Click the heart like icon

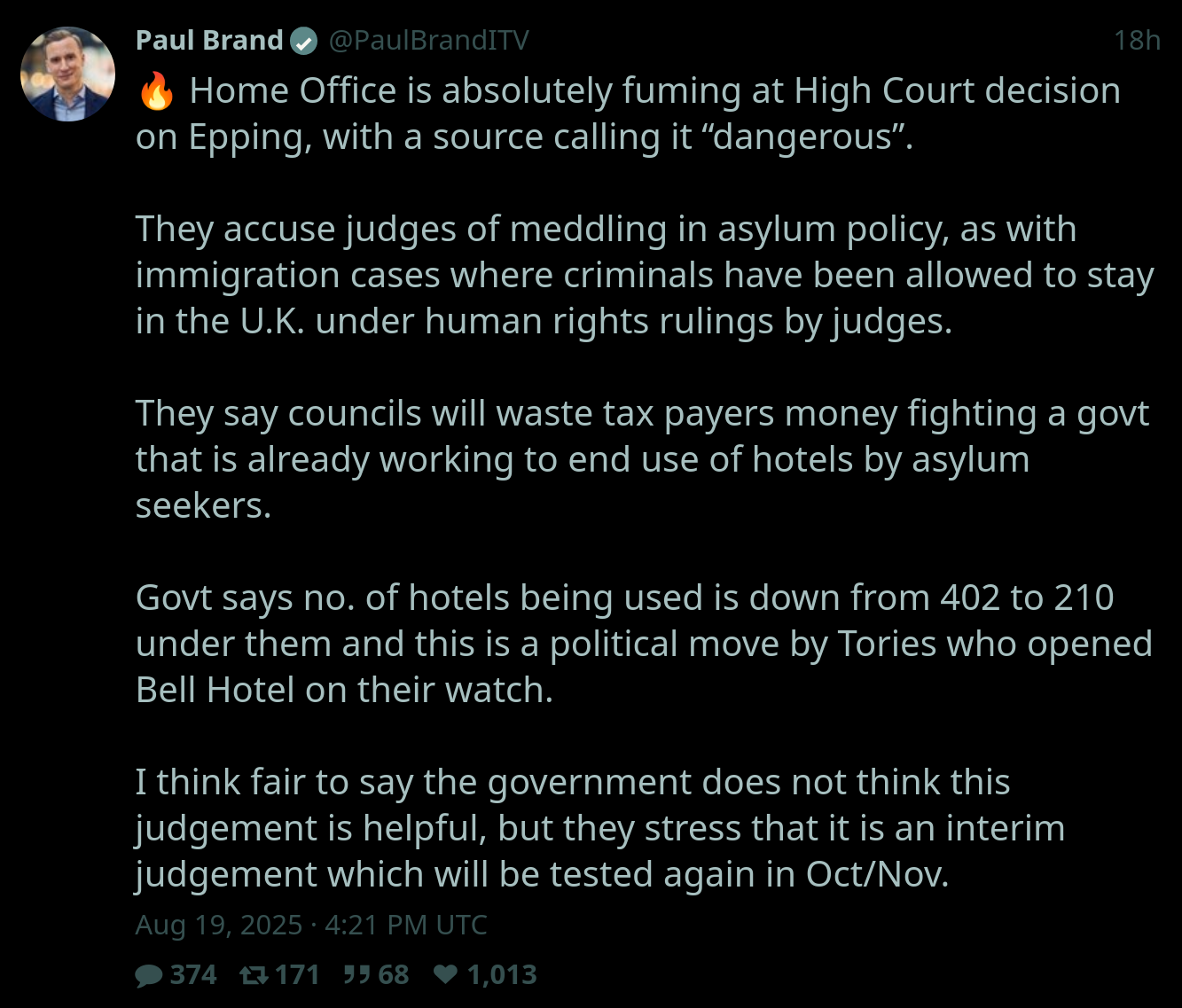coord(446,975)
